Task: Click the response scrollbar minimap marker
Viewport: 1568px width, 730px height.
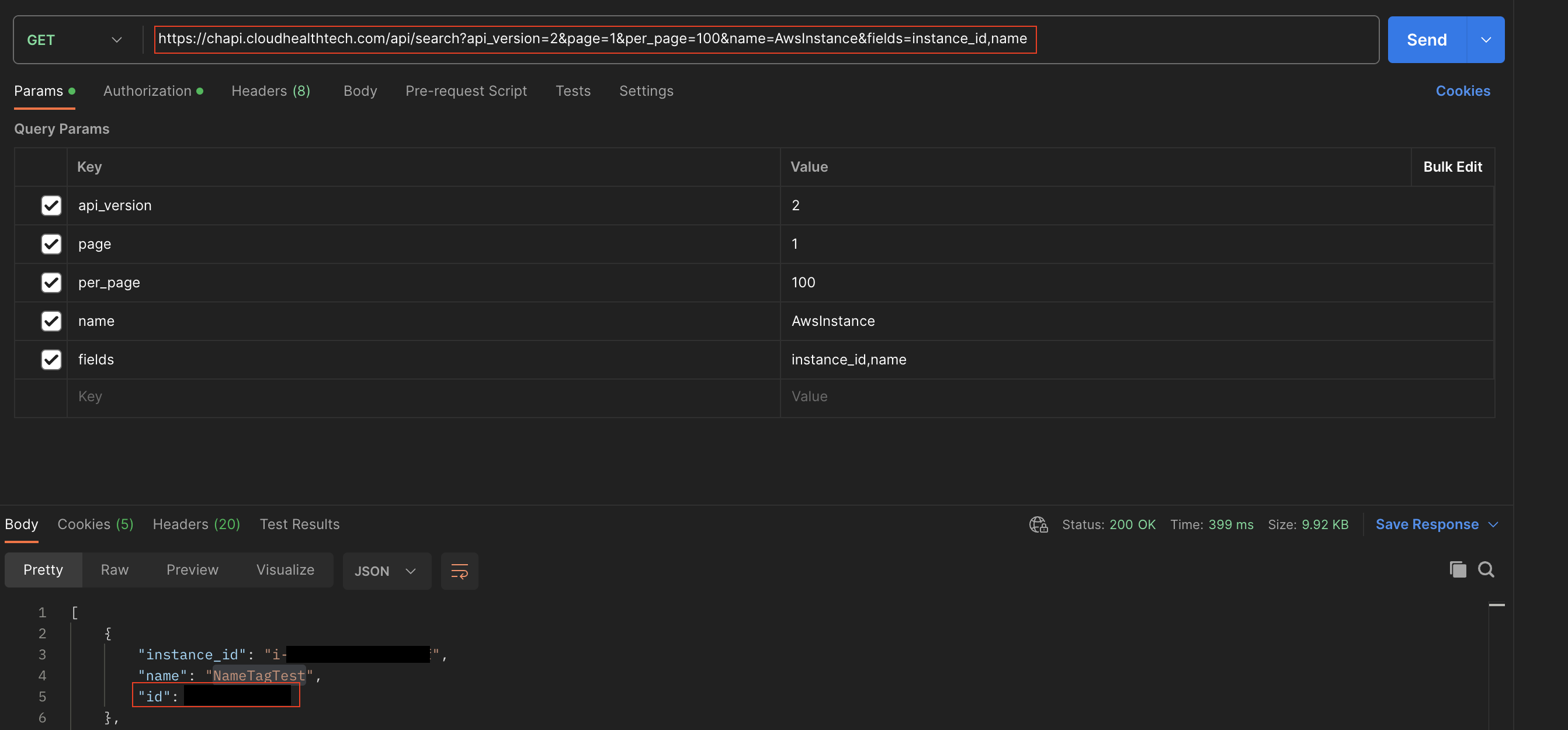Action: [1496, 604]
